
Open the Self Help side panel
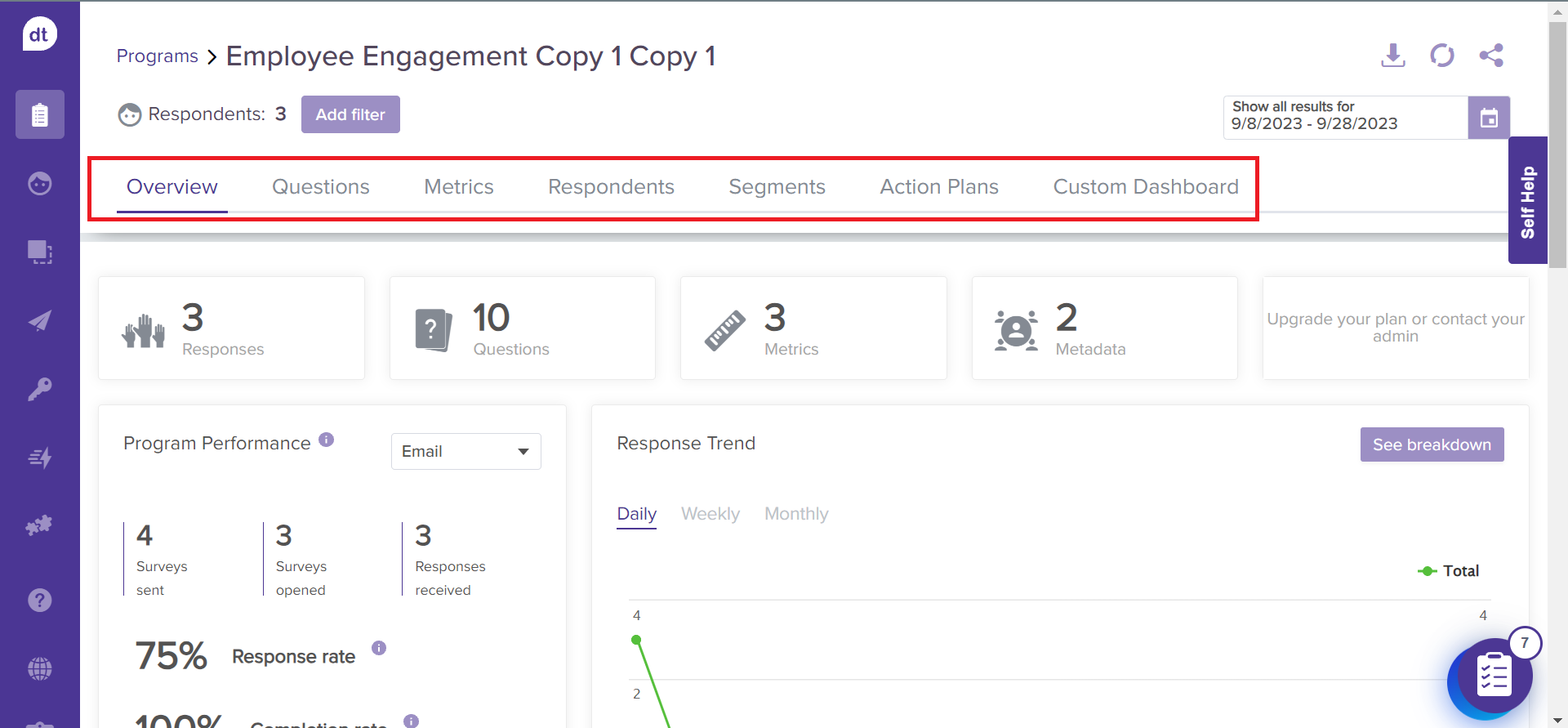coord(1527,201)
